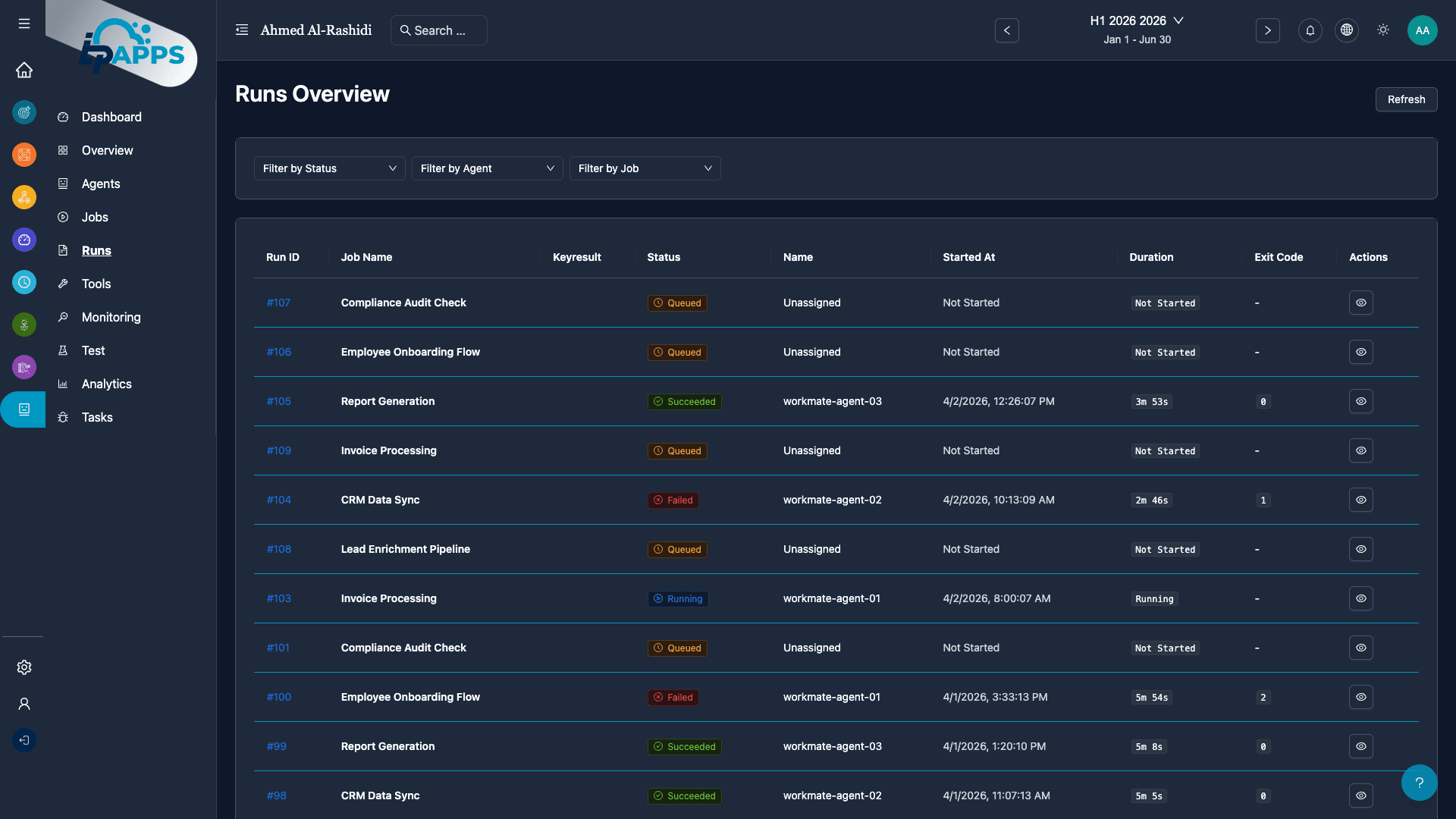1456x819 pixels.
Task: View run #103 with its eye toggle
Action: [1361, 598]
